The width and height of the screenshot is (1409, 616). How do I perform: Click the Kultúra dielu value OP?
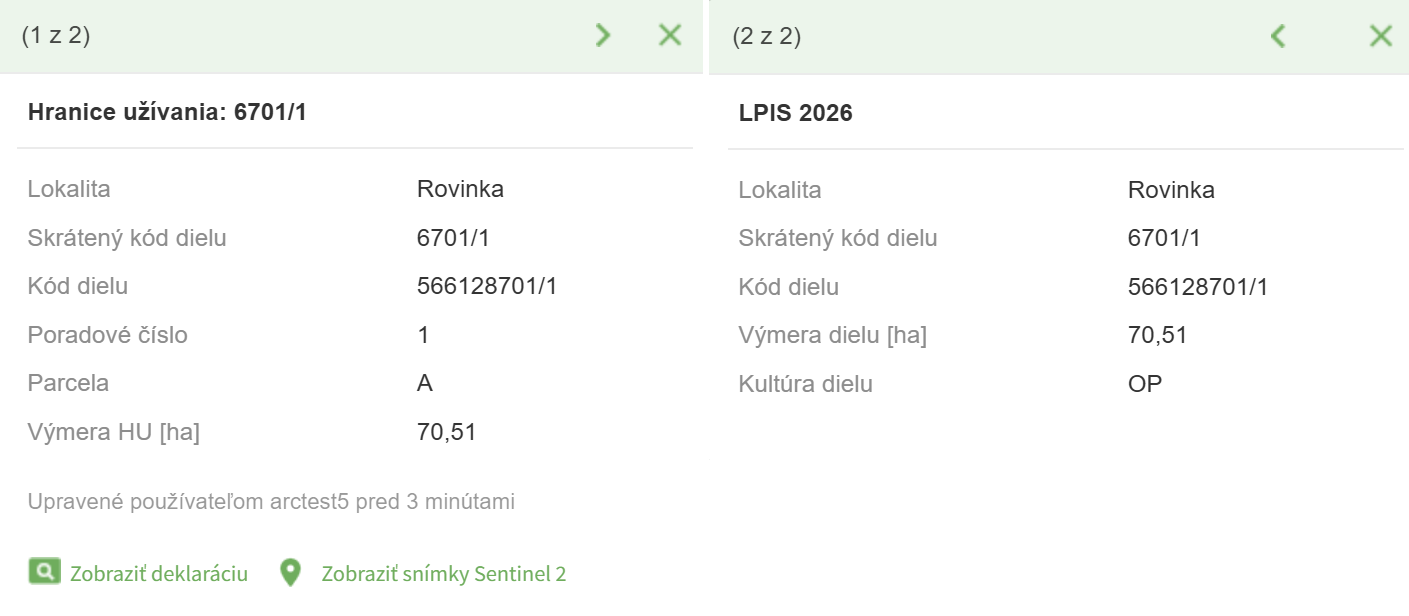pos(1145,384)
